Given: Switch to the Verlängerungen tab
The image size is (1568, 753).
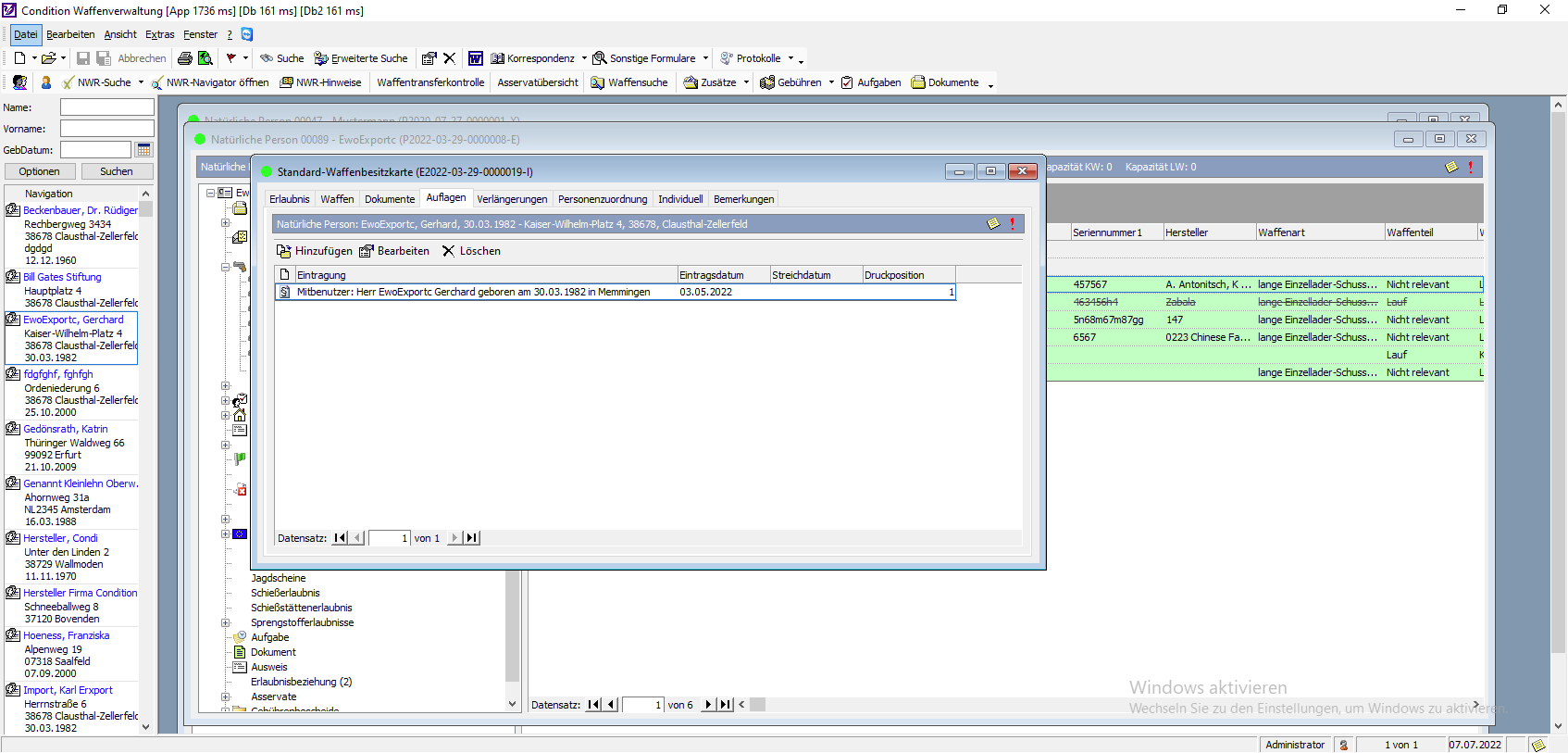Looking at the screenshot, I should pyautogui.click(x=512, y=199).
